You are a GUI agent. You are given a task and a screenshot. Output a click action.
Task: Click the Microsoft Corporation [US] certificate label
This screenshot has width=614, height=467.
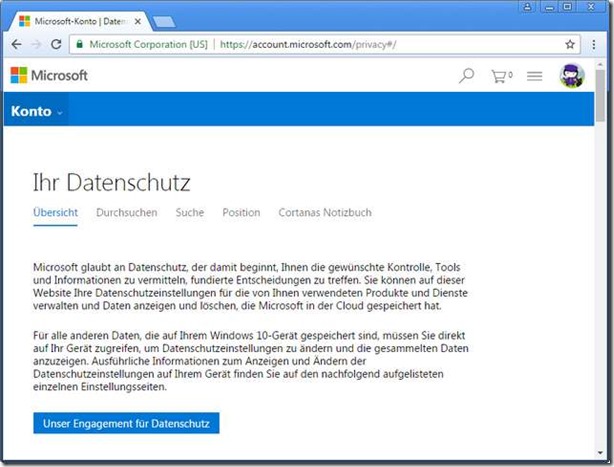click(x=148, y=44)
